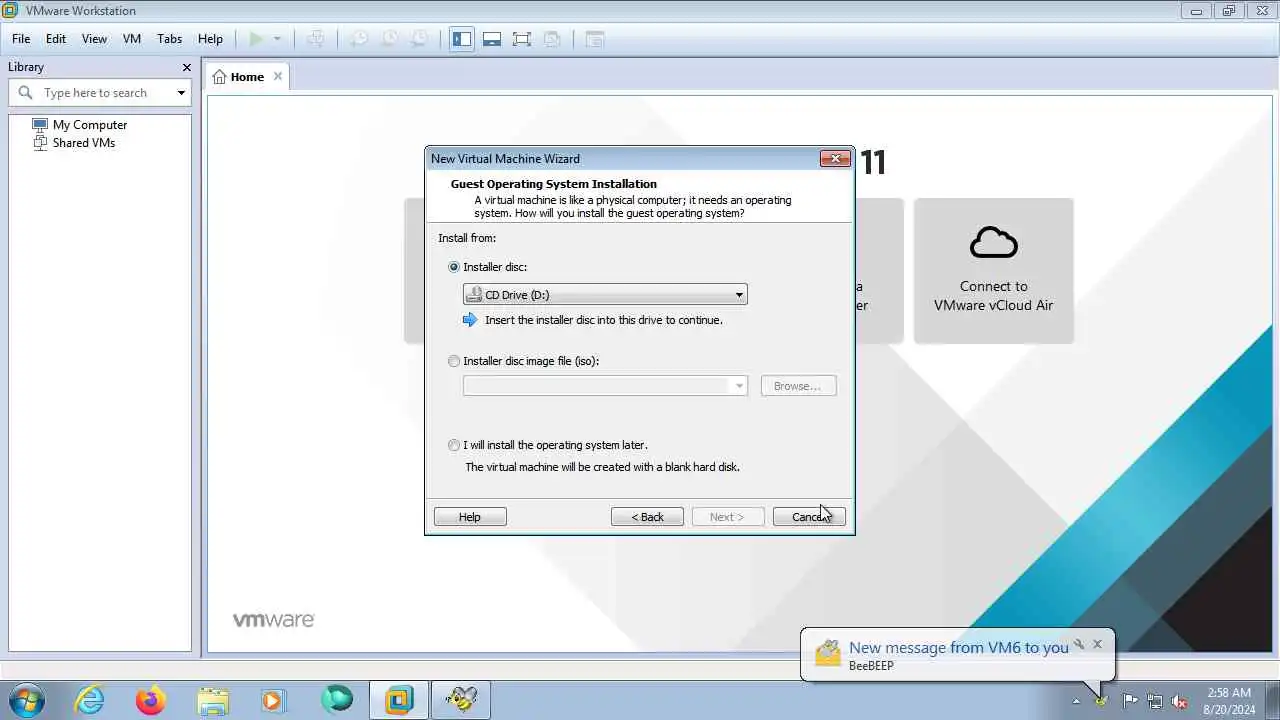Viewport: 1280px width, 720px height.
Task: Go back with the < Back button
Action: pyautogui.click(x=647, y=517)
